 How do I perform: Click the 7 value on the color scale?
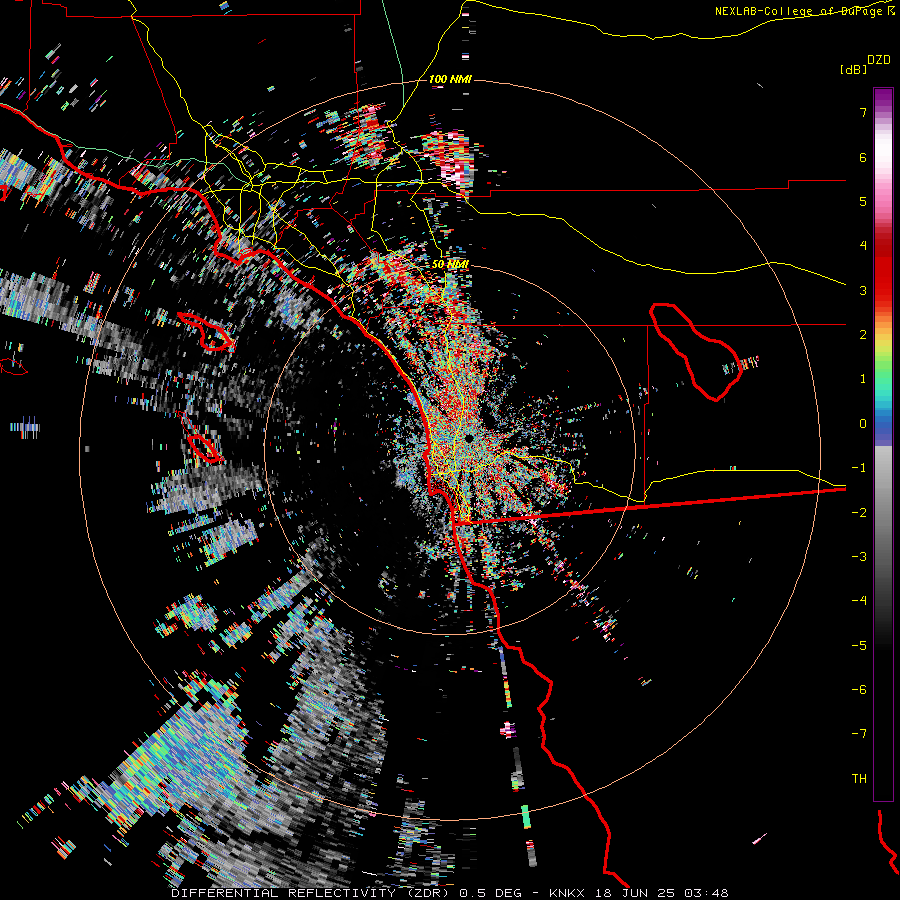coord(863,112)
